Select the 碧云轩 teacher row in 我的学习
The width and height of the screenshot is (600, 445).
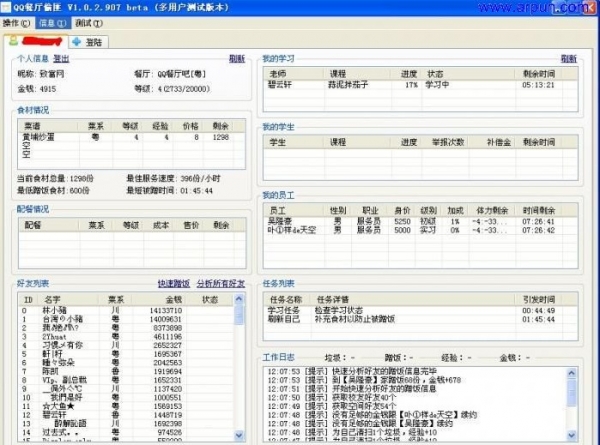(420, 85)
